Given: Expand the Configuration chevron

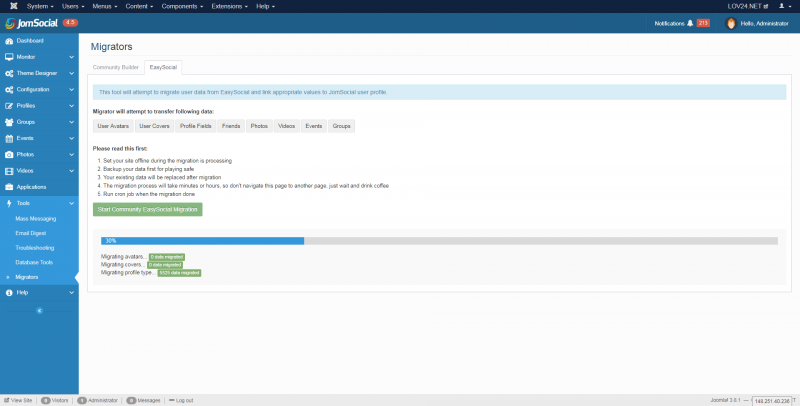Looking at the screenshot, I should pos(71,90).
